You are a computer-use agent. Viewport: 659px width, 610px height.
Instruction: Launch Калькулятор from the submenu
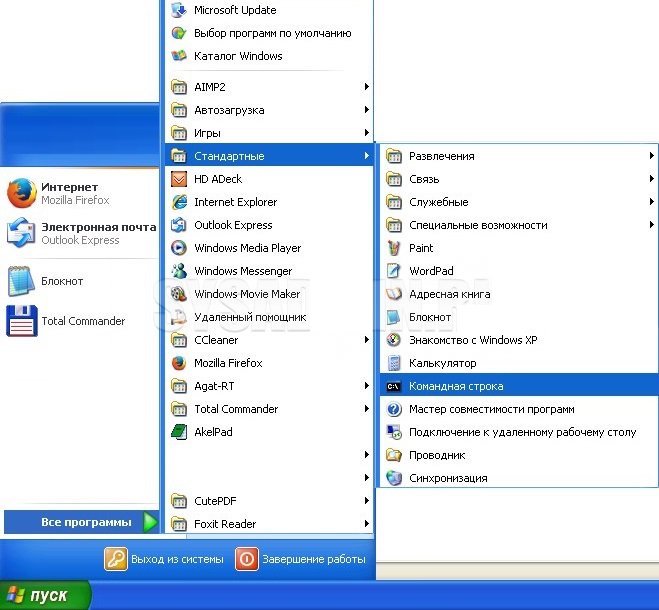442,363
